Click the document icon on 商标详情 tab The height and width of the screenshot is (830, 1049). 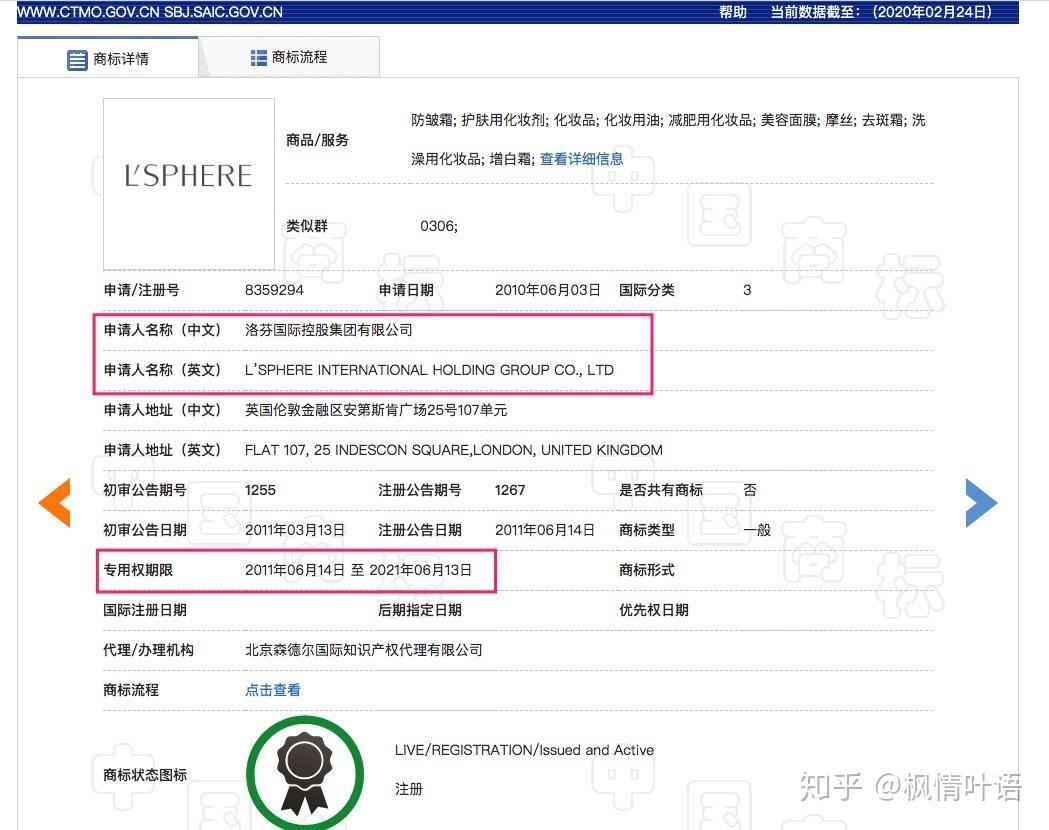[77, 60]
